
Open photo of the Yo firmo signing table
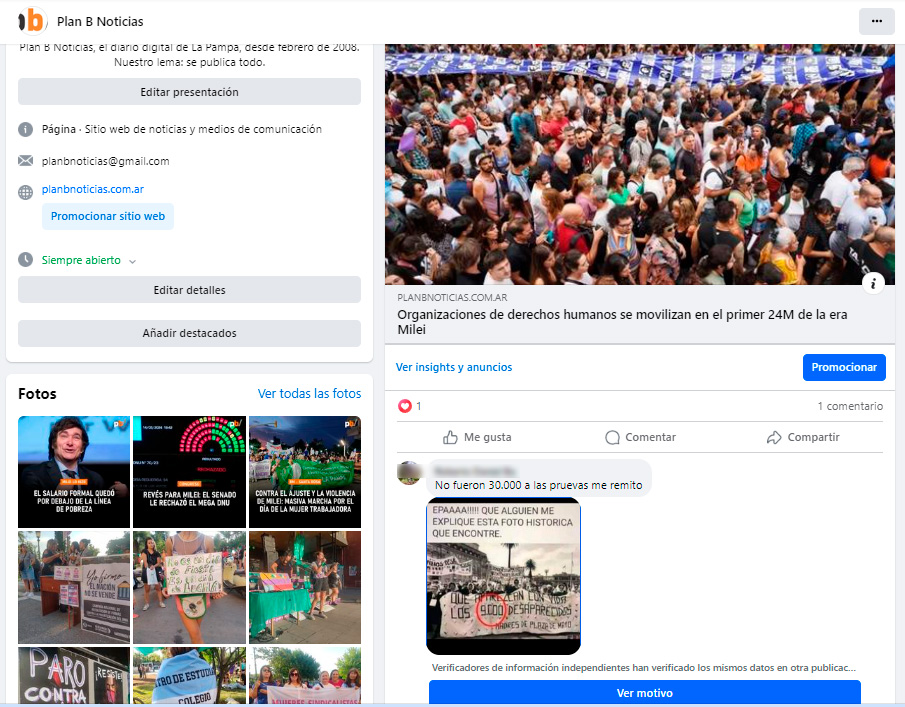pos(74,587)
